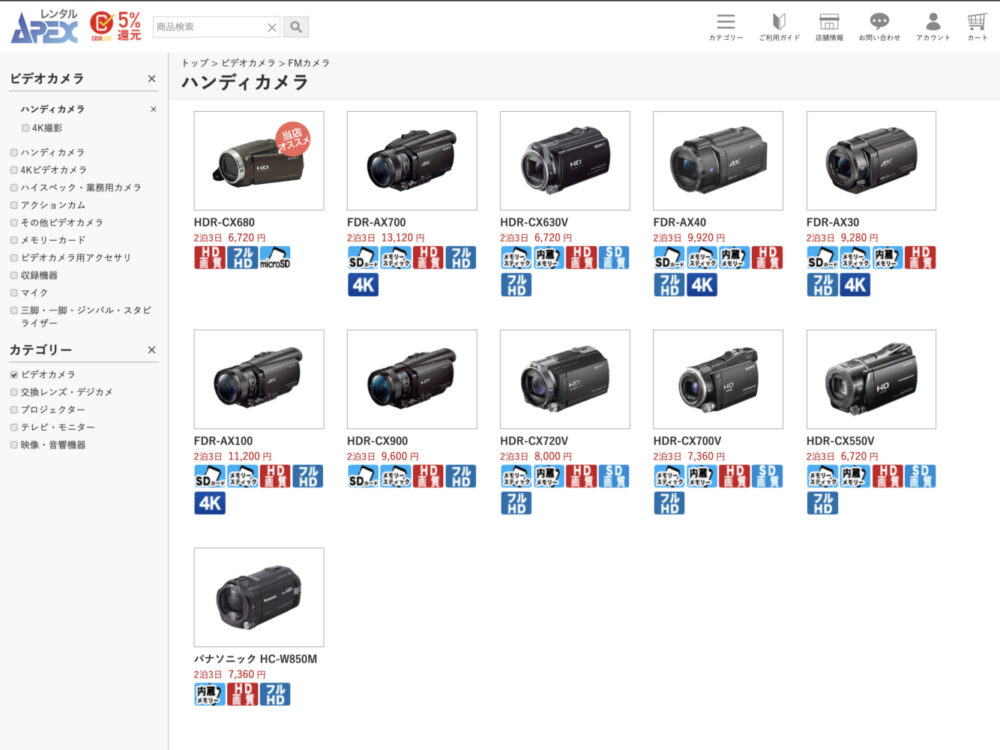Click the 13,120 円 price of FDR-AX700
Image resolution: width=1000 pixels, height=750 pixels.
[x=402, y=238]
